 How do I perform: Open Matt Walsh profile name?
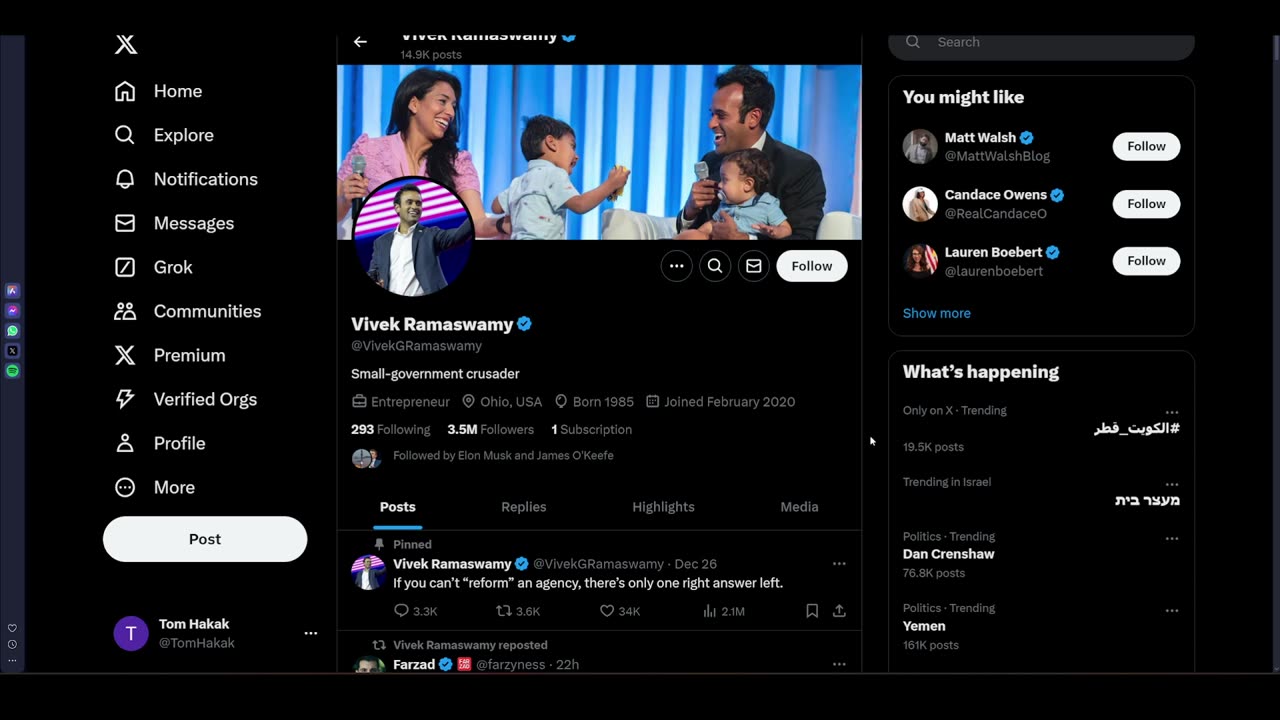[980, 138]
